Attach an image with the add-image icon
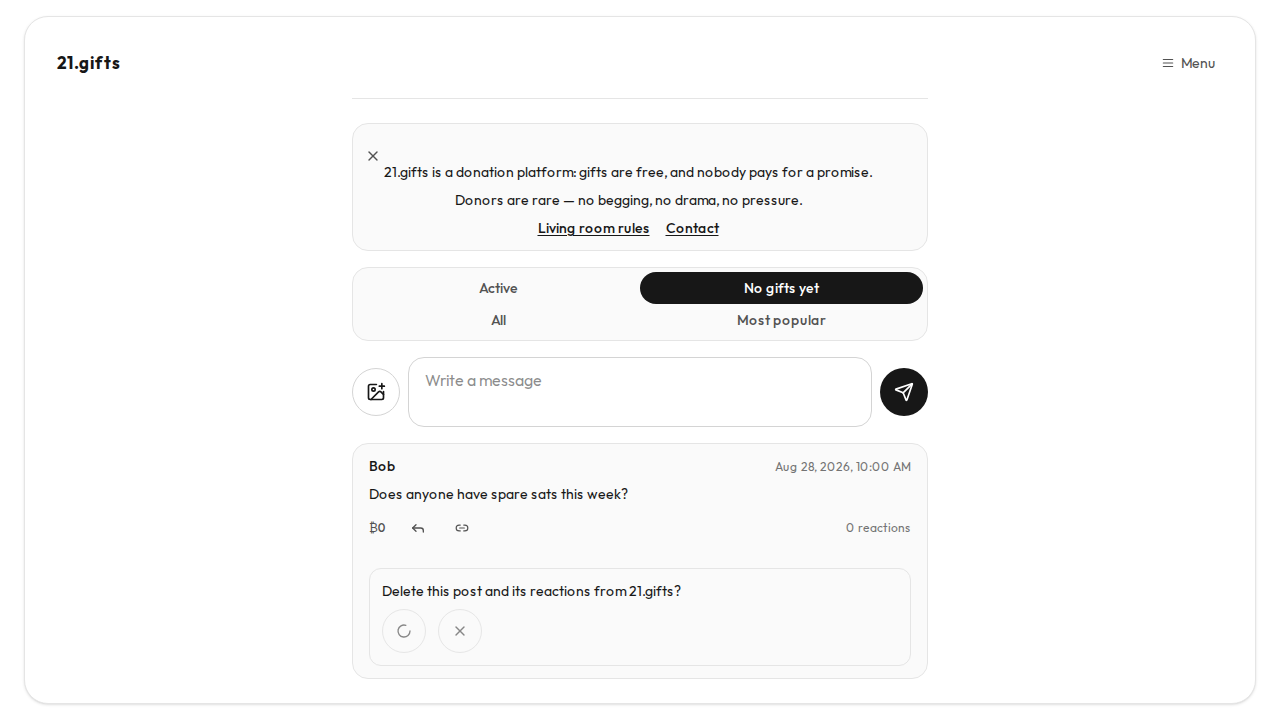Screen dimensions: 1280x720 tap(376, 392)
